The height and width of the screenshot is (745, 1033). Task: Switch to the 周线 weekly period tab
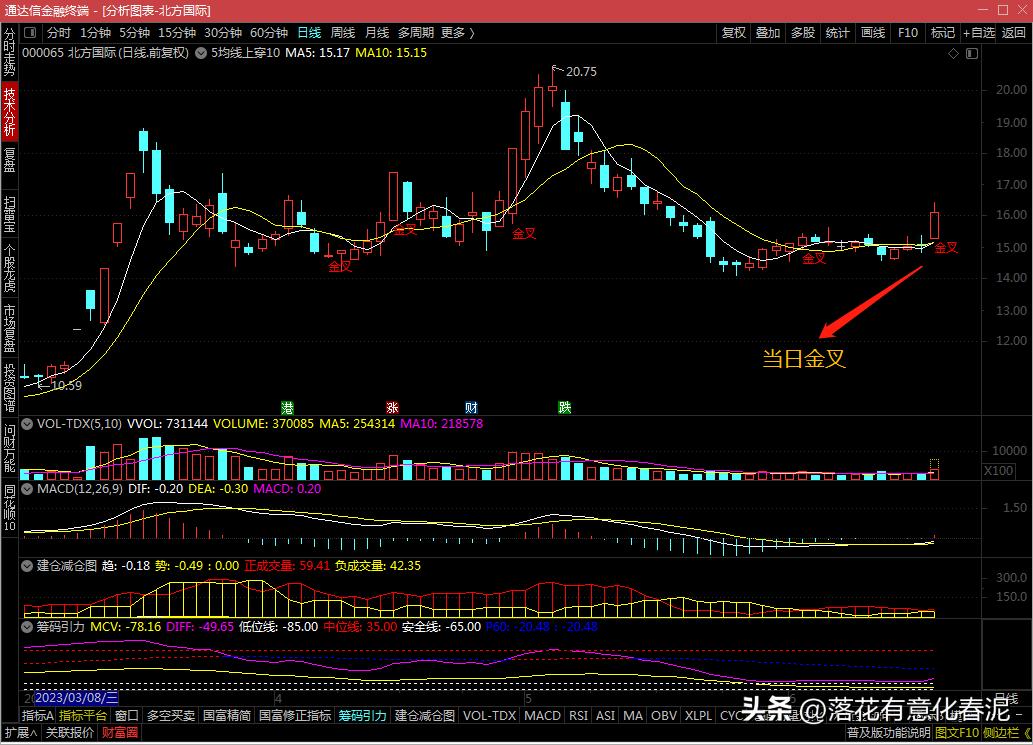(x=342, y=33)
